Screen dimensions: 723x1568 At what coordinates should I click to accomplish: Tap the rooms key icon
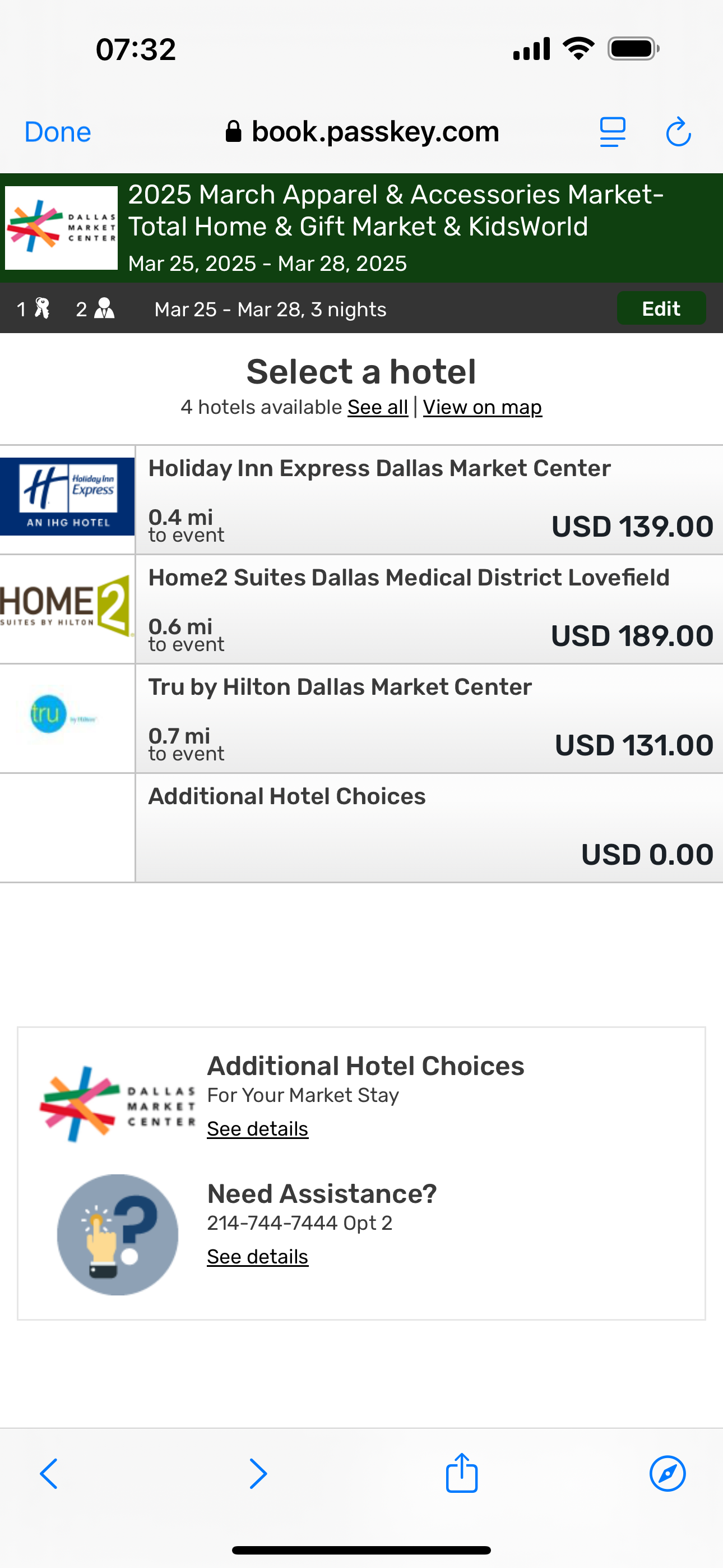(x=41, y=308)
